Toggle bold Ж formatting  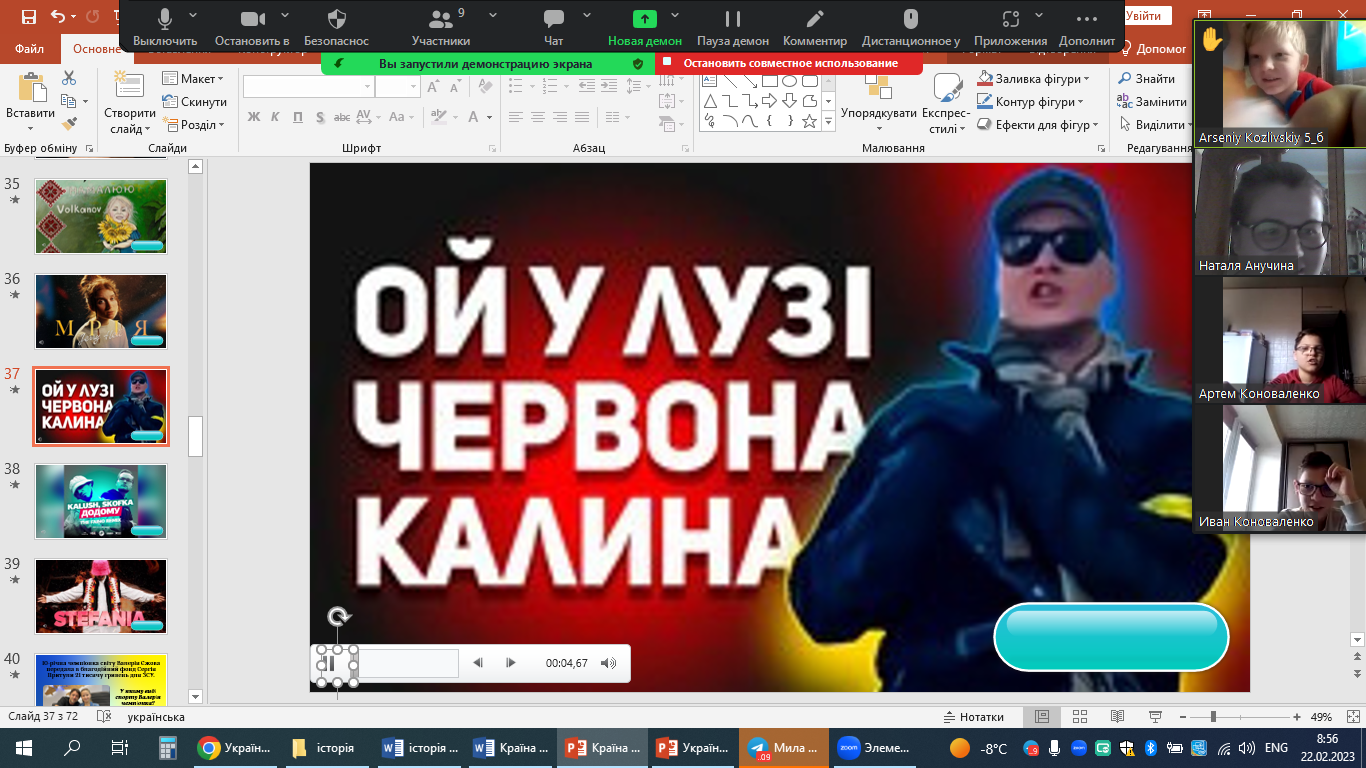[253, 117]
